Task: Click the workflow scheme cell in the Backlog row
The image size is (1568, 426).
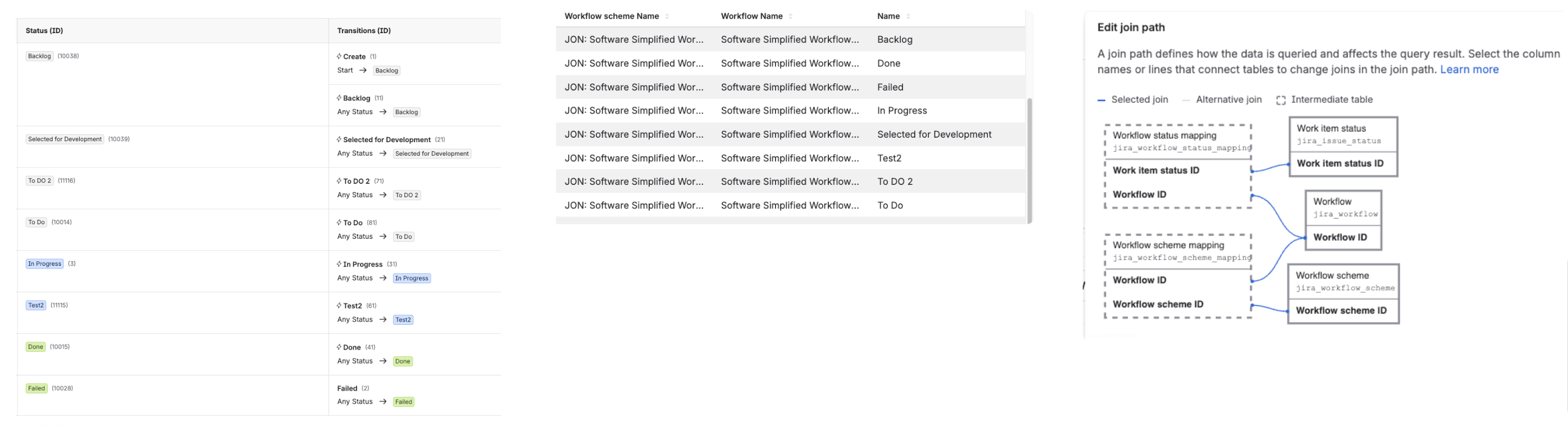Action: (x=633, y=39)
